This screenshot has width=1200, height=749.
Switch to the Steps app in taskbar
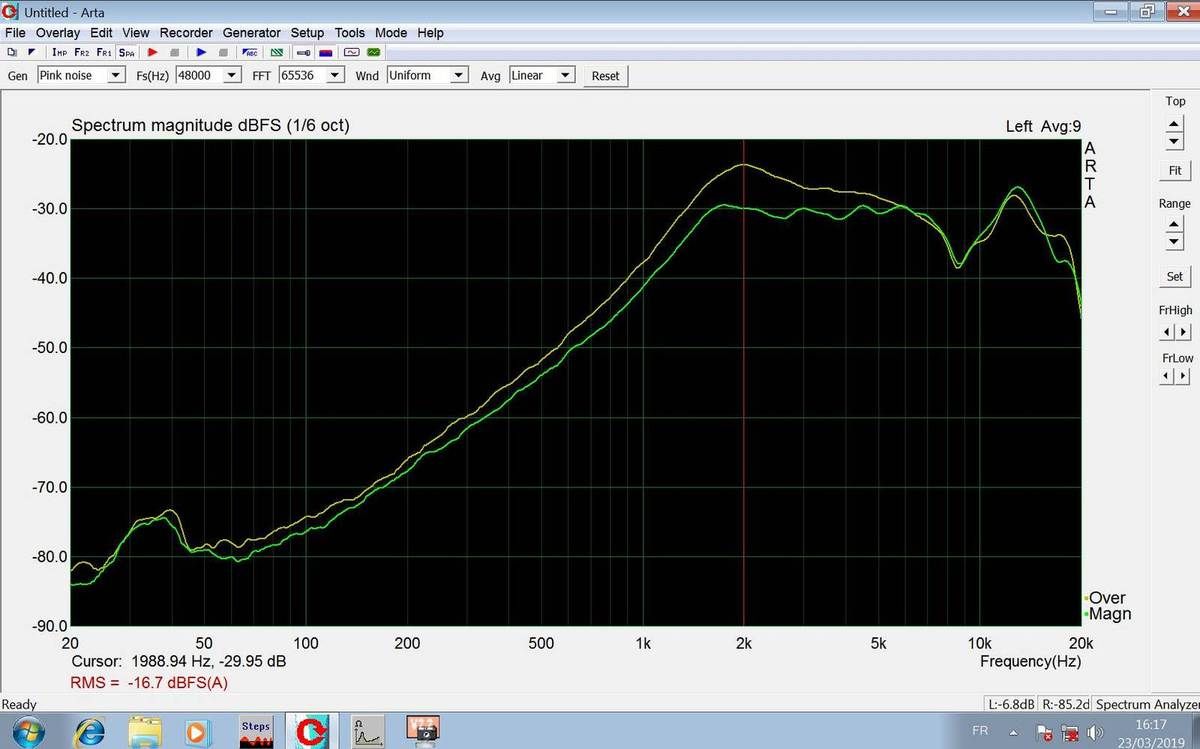[x=256, y=732]
